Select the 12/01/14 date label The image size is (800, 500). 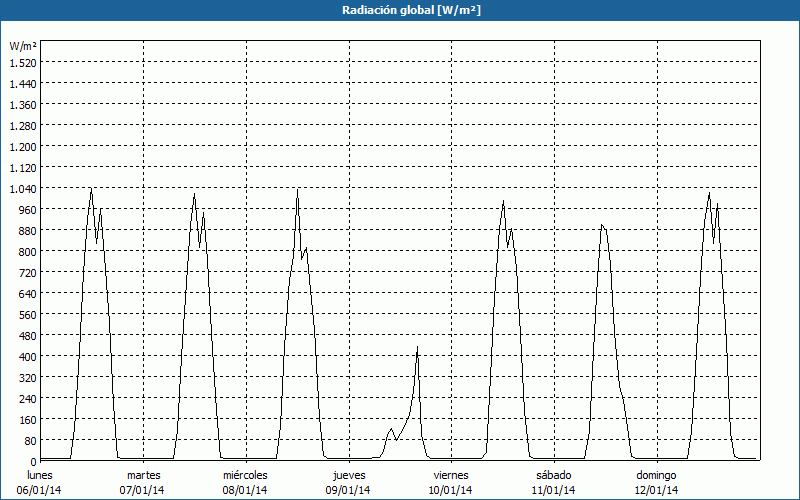(x=656, y=490)
